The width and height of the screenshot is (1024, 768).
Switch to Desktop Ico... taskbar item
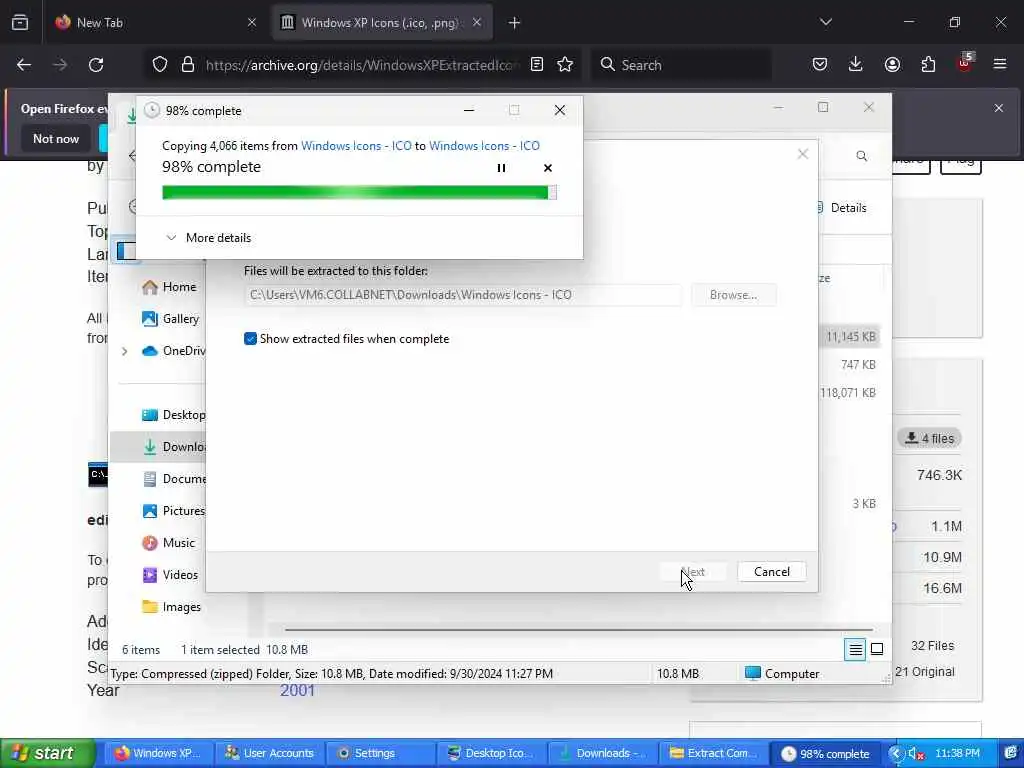[492, 753]
